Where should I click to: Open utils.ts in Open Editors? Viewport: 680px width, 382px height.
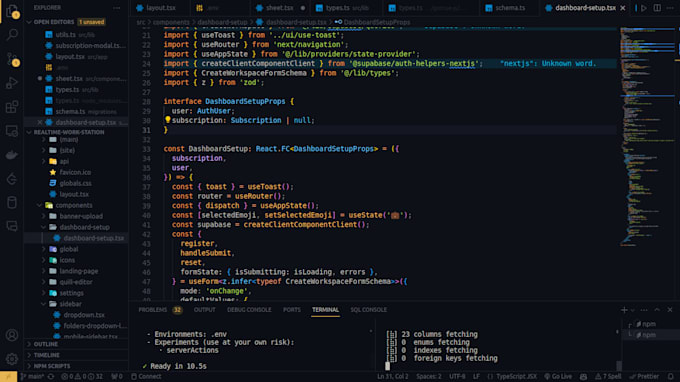click(x=76, y=34)
